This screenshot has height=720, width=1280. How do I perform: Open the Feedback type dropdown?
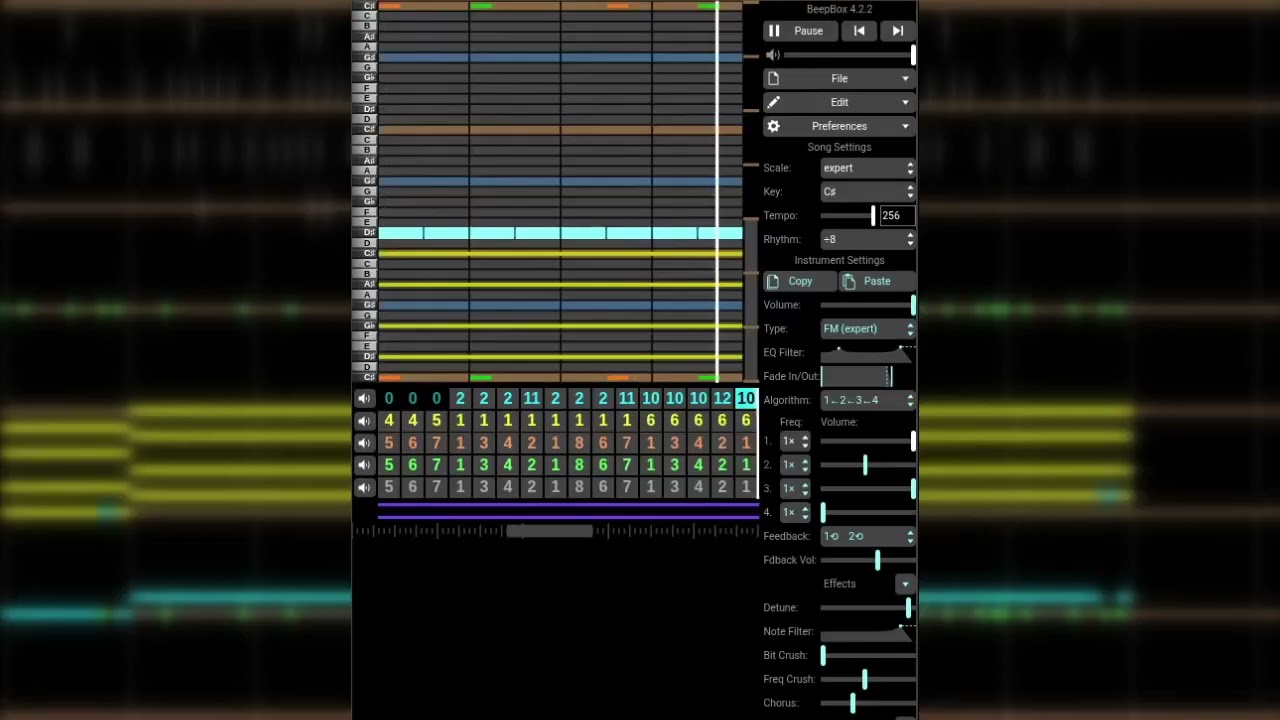(868, 536)
